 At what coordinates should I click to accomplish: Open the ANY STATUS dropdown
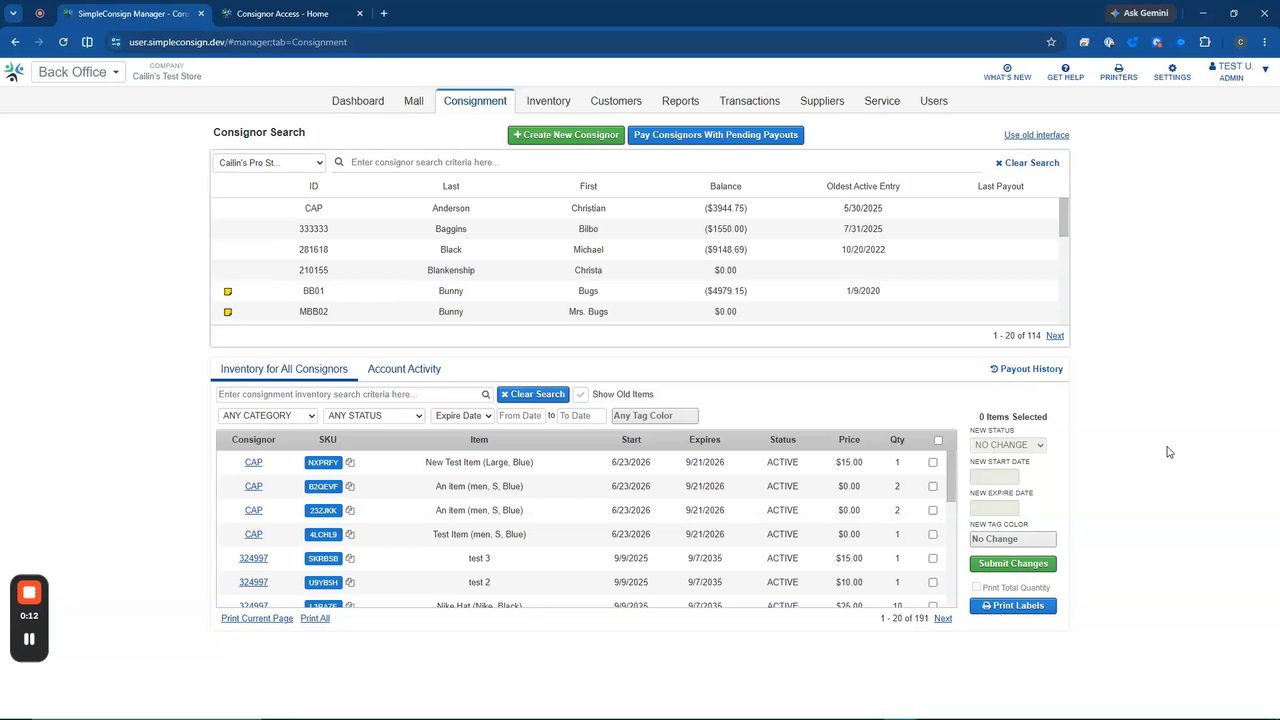click(374, 416)
